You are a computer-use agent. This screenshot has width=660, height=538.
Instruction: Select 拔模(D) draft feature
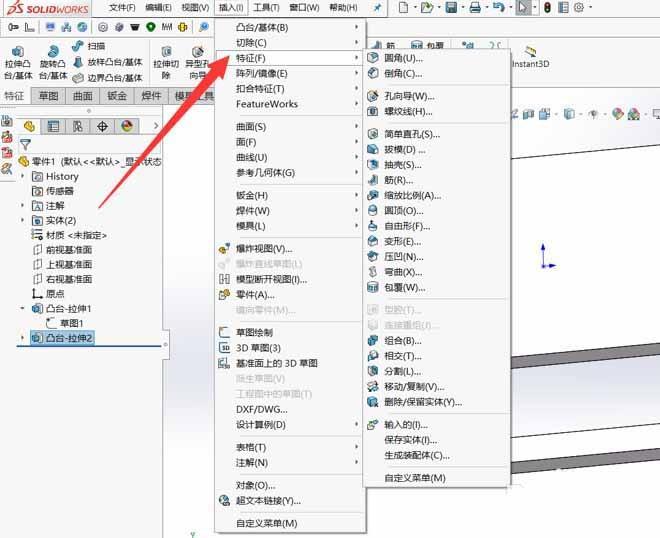tap(436, 149)
